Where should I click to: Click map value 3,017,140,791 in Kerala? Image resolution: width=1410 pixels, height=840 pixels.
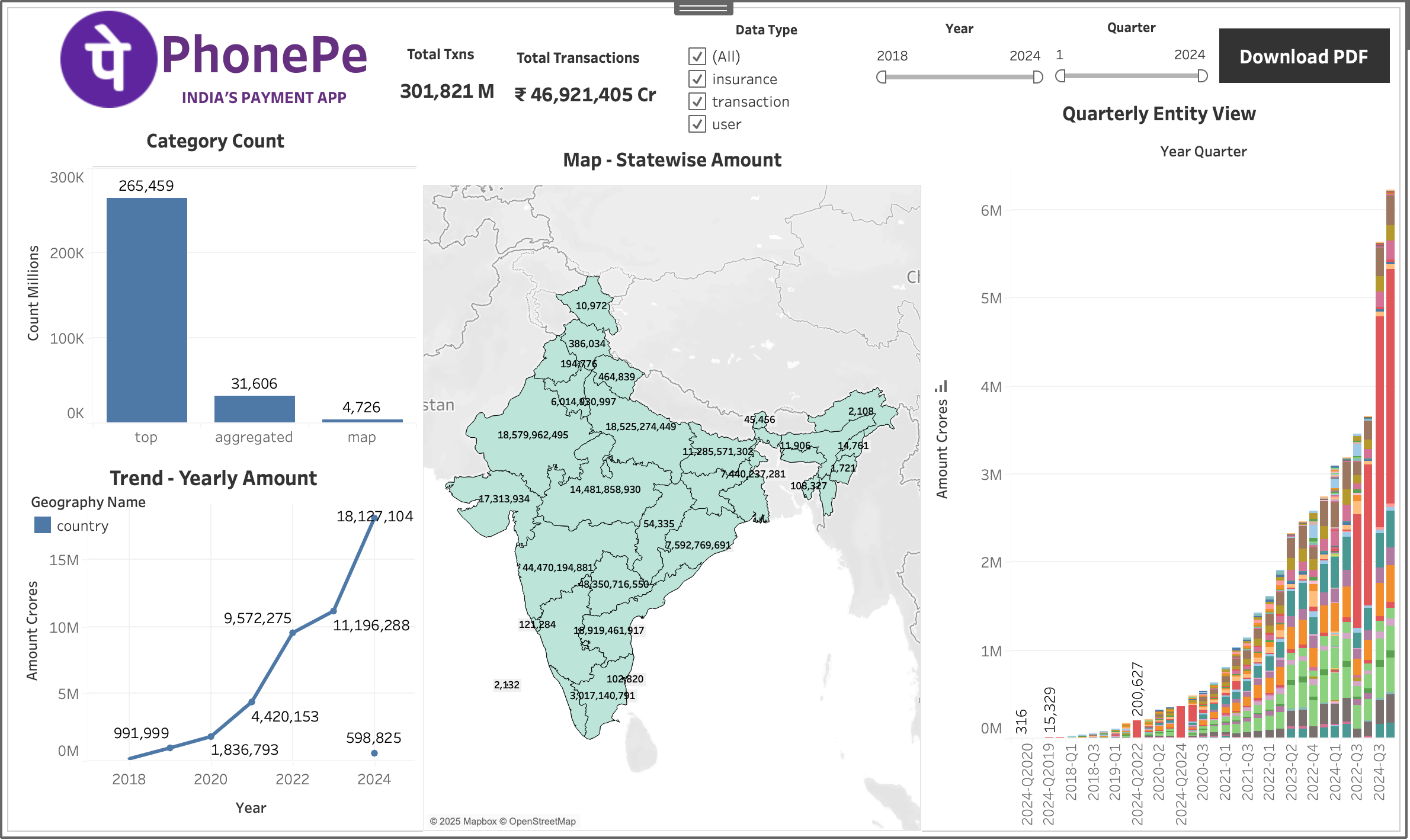point(602,695)
